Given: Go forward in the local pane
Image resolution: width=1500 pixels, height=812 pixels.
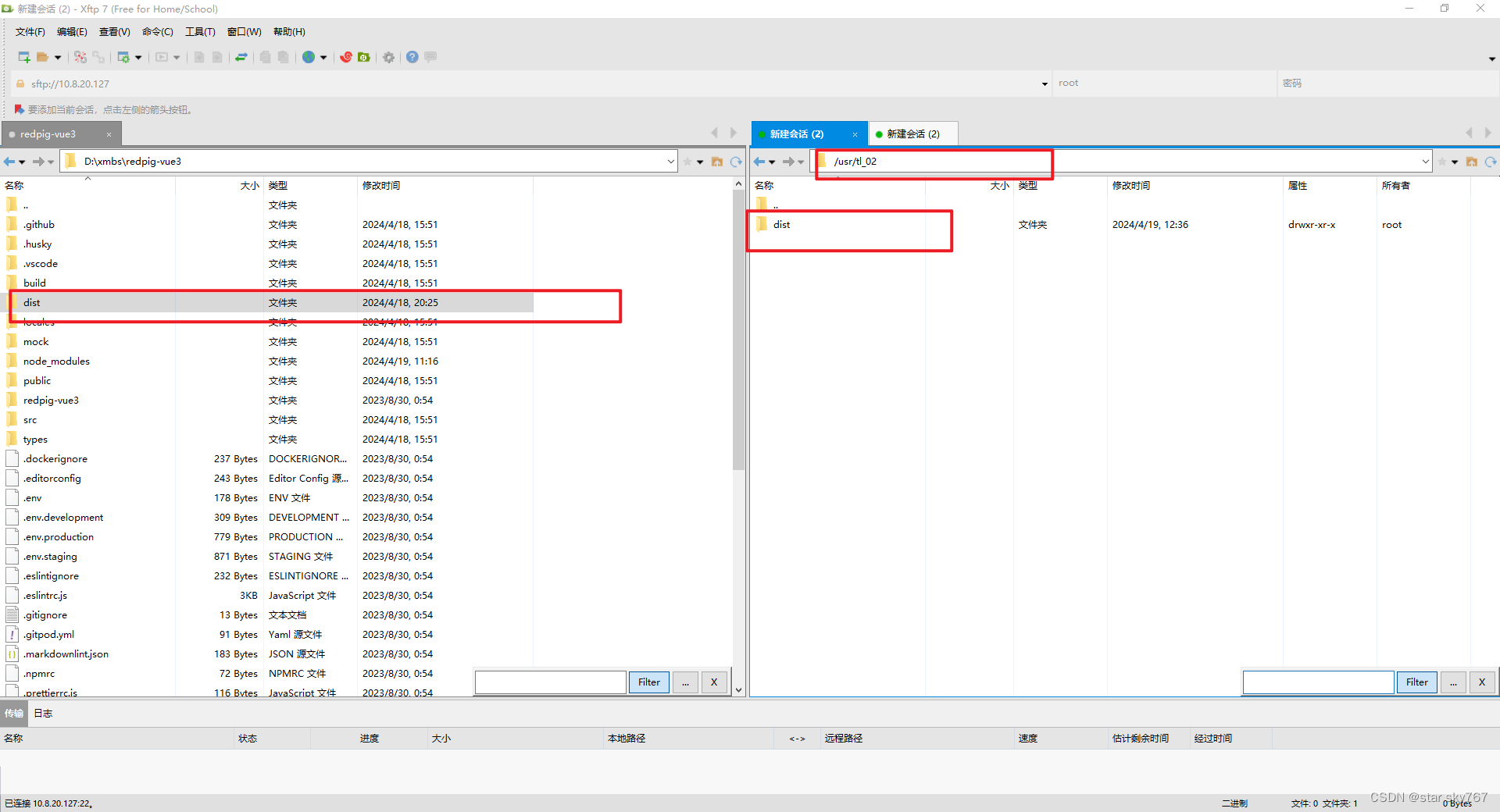Looking at the screenshot, I should tap(38, 162).
